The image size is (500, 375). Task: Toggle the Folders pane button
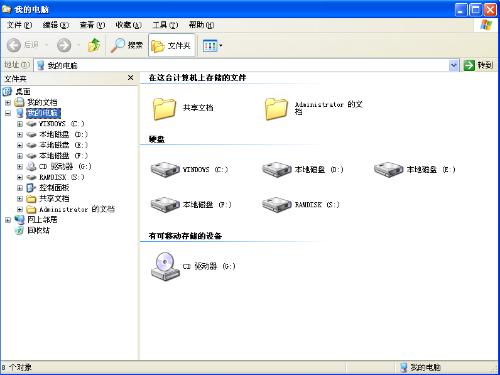point(171,45)
